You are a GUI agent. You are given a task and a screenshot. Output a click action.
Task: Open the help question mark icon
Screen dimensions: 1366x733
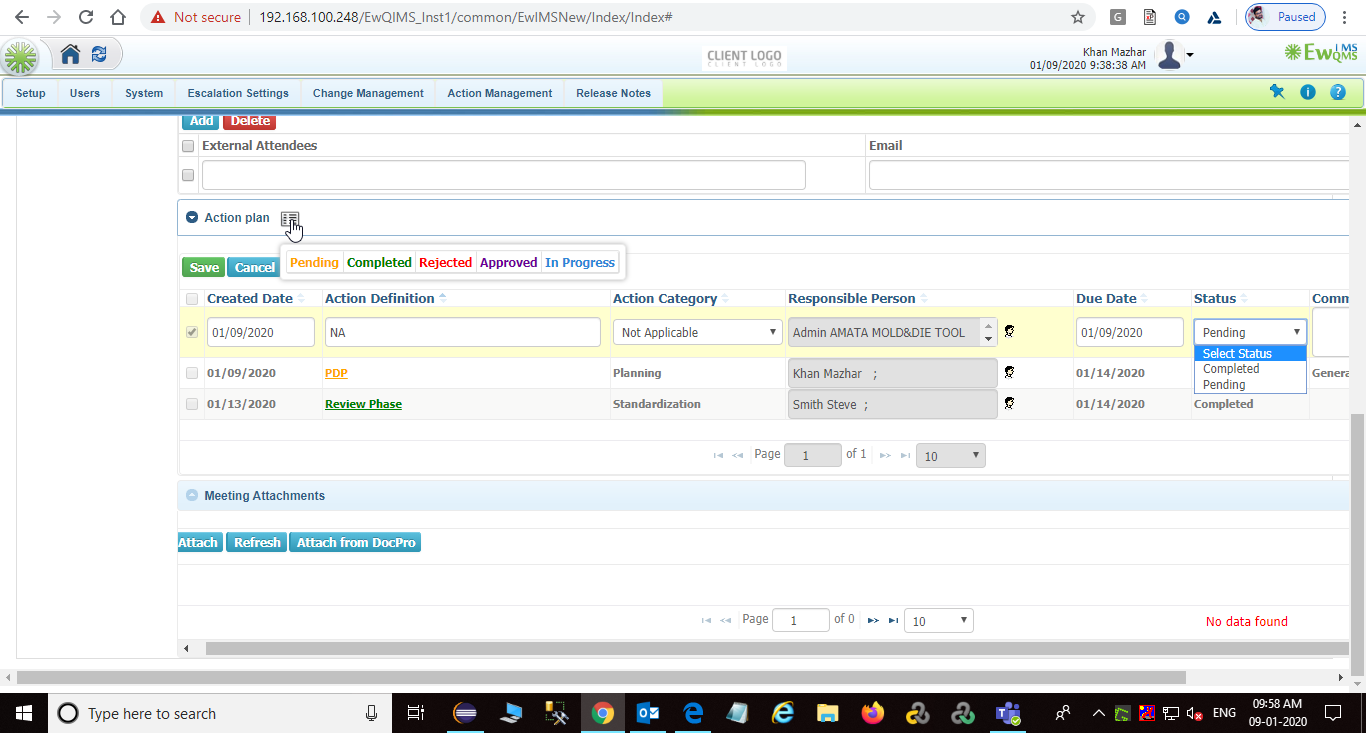coord(1338,92)
